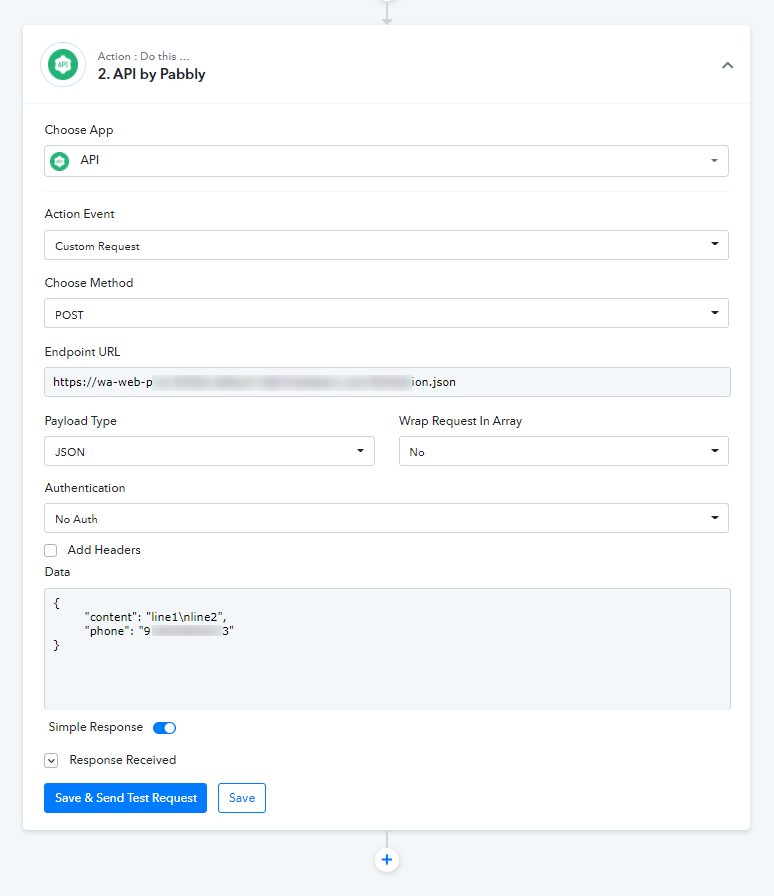Click inside the Data JSON text area
The image size is (774, 896).
(387, 649)
